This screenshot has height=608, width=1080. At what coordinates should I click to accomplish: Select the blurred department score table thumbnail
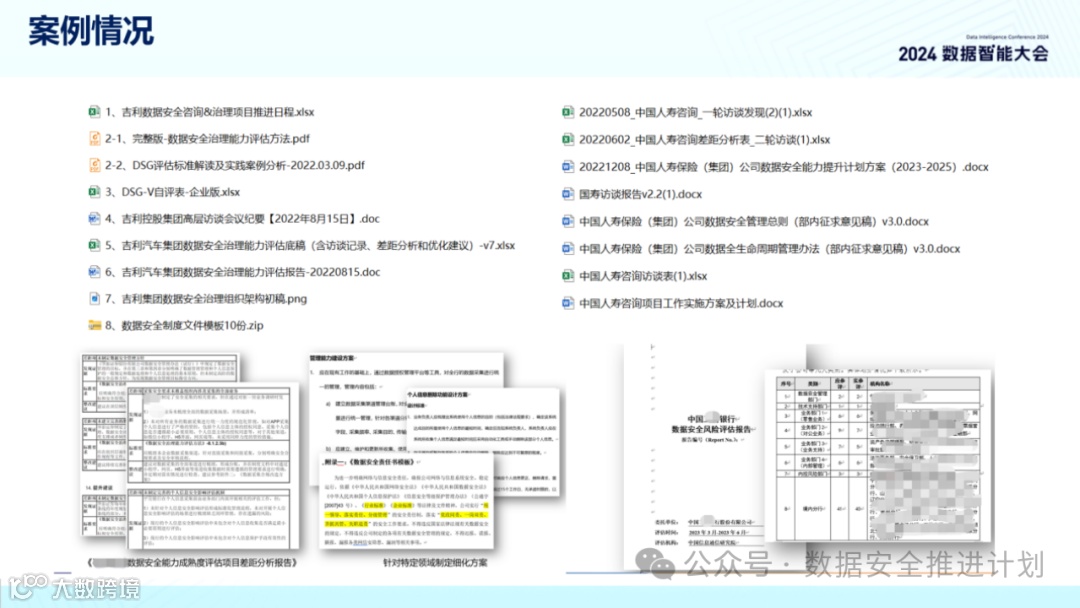coord(879,456)
